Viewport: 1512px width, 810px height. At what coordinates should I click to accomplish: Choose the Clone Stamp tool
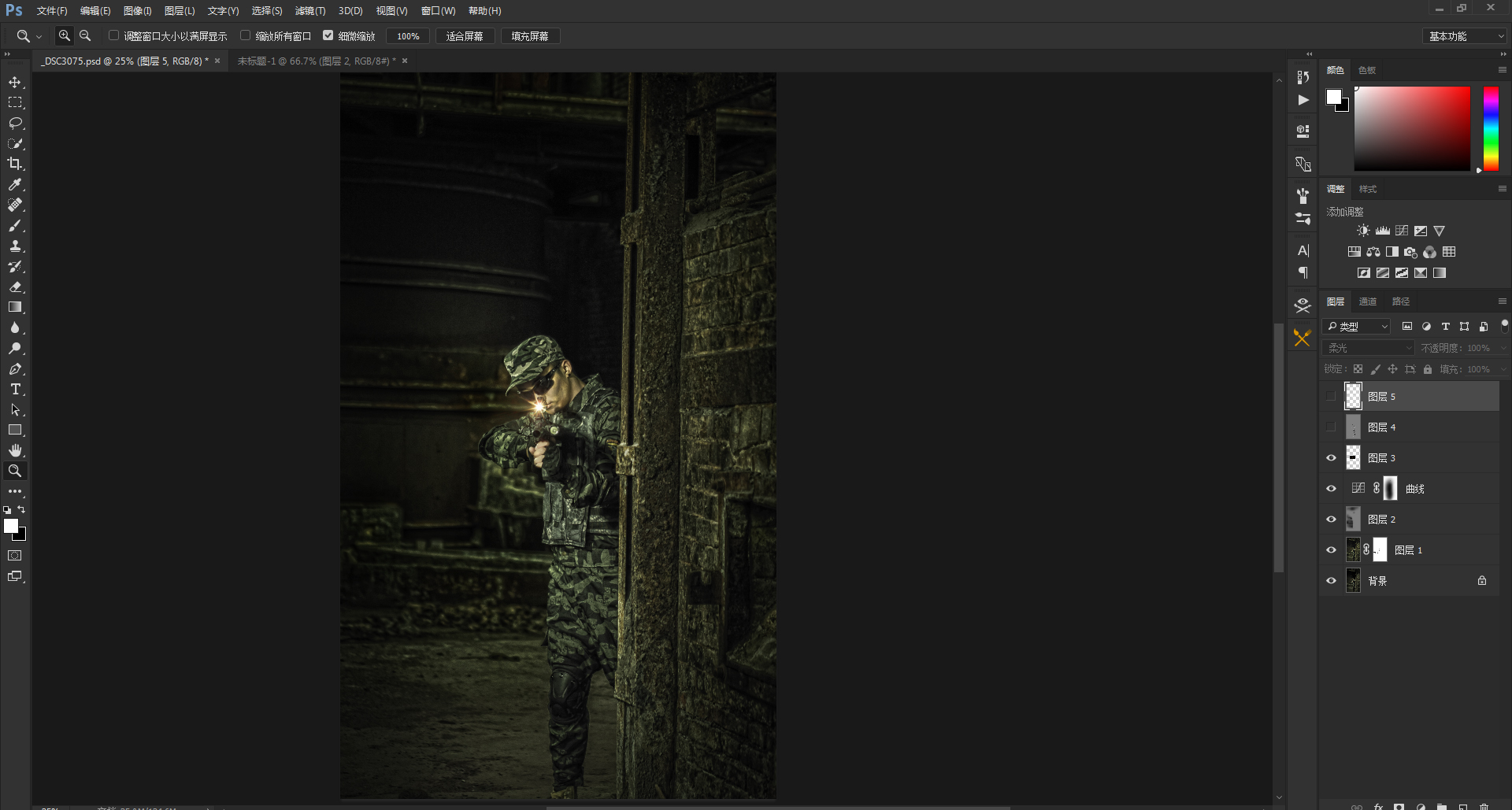click(15, 246)
